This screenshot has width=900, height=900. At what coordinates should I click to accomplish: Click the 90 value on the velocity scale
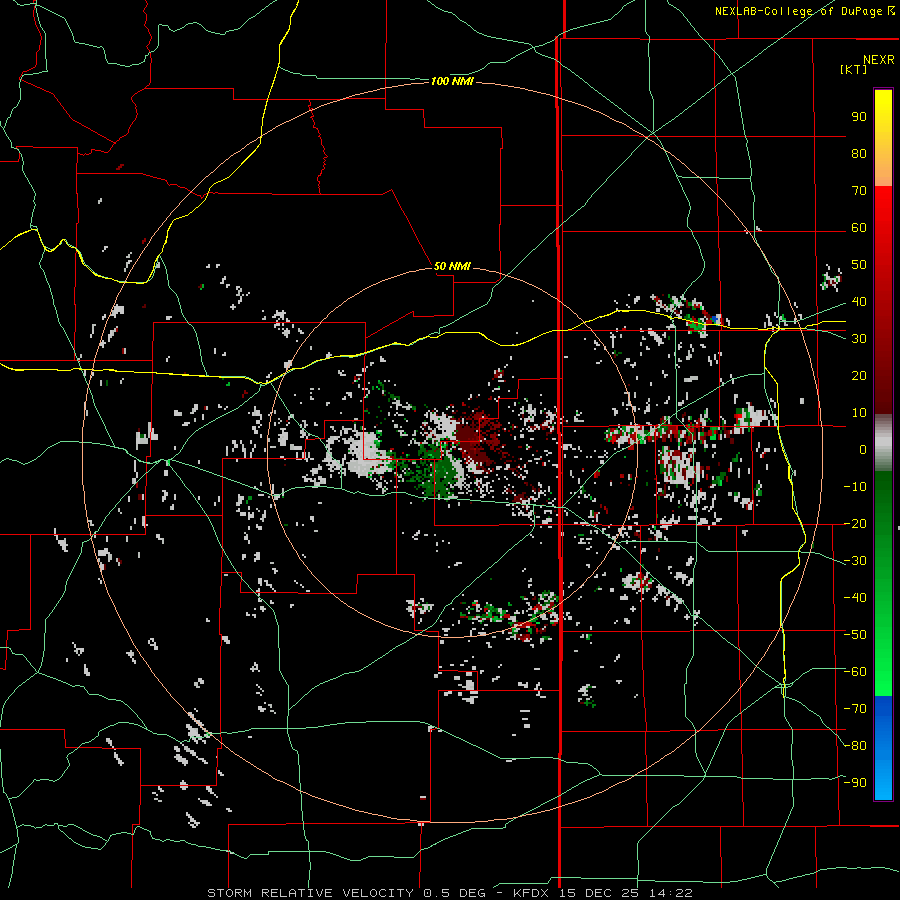click(x=859, y=117)
